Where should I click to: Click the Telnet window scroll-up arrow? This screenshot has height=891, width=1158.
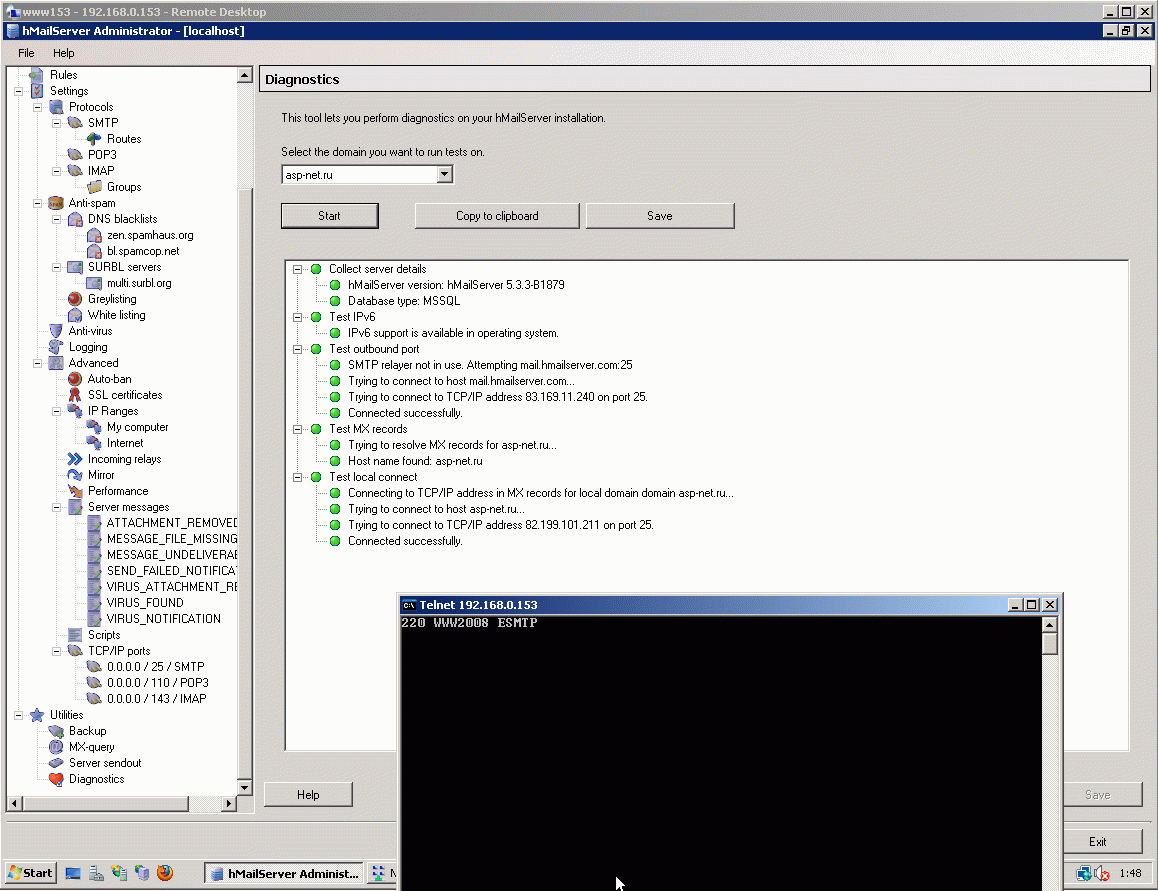[1049, 624]
